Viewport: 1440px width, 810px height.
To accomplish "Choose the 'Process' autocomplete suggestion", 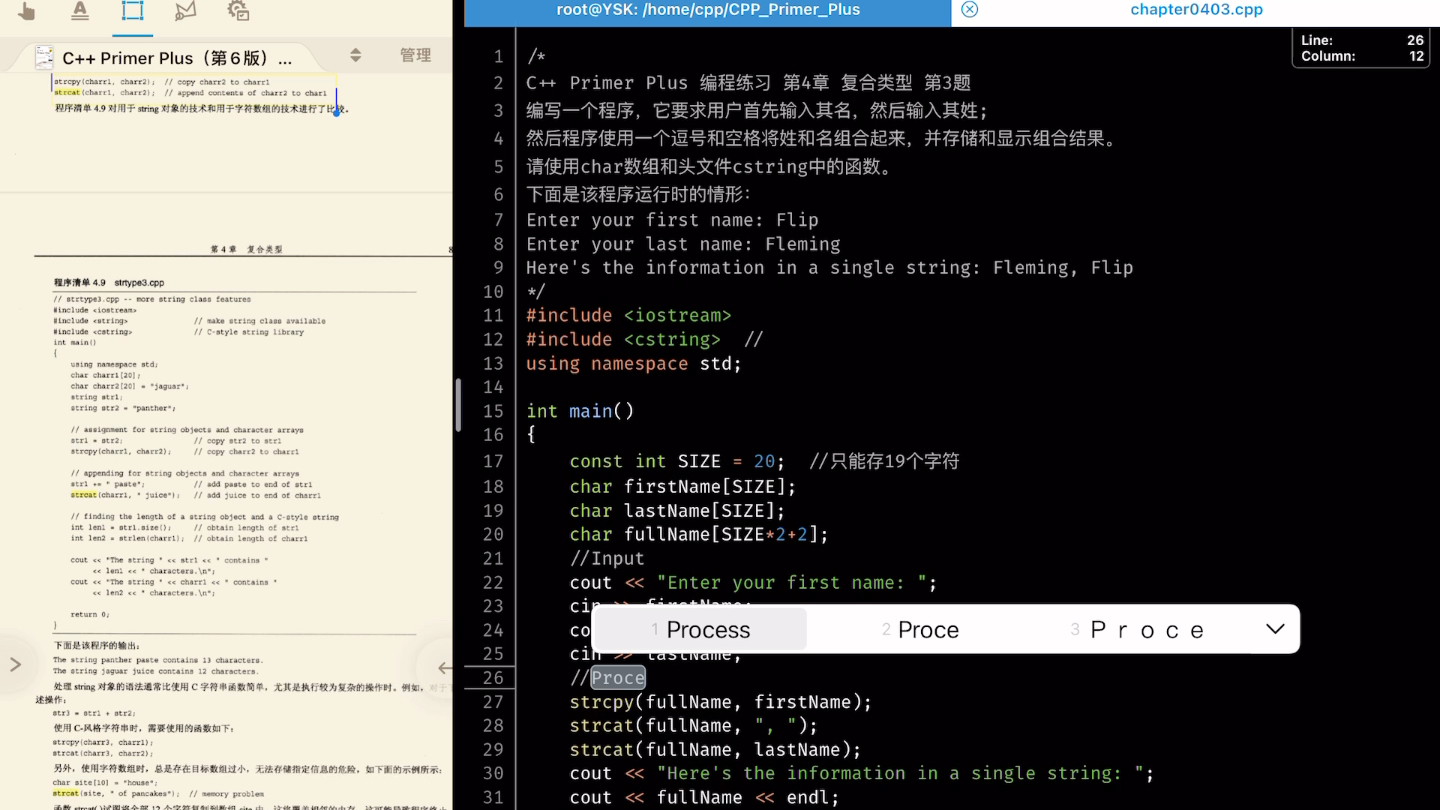I will coord(700,630).
